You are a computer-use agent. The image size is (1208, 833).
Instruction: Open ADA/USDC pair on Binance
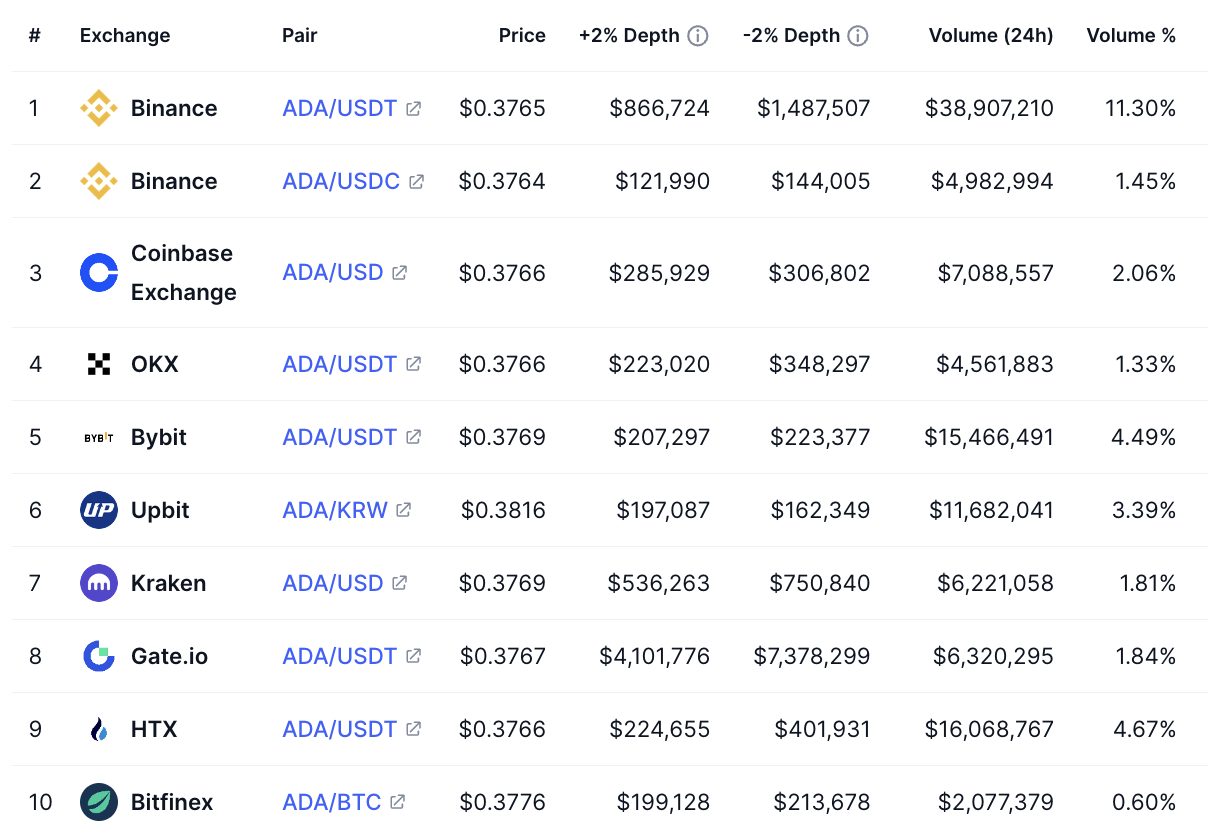(x=341, y=181)
